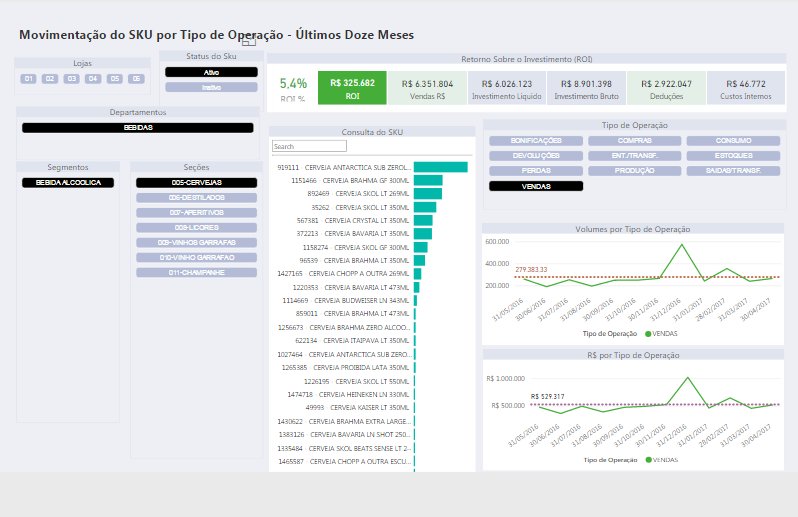
Task: Click the R$ 529.317 average line label
Action: [x=547, y=396]
